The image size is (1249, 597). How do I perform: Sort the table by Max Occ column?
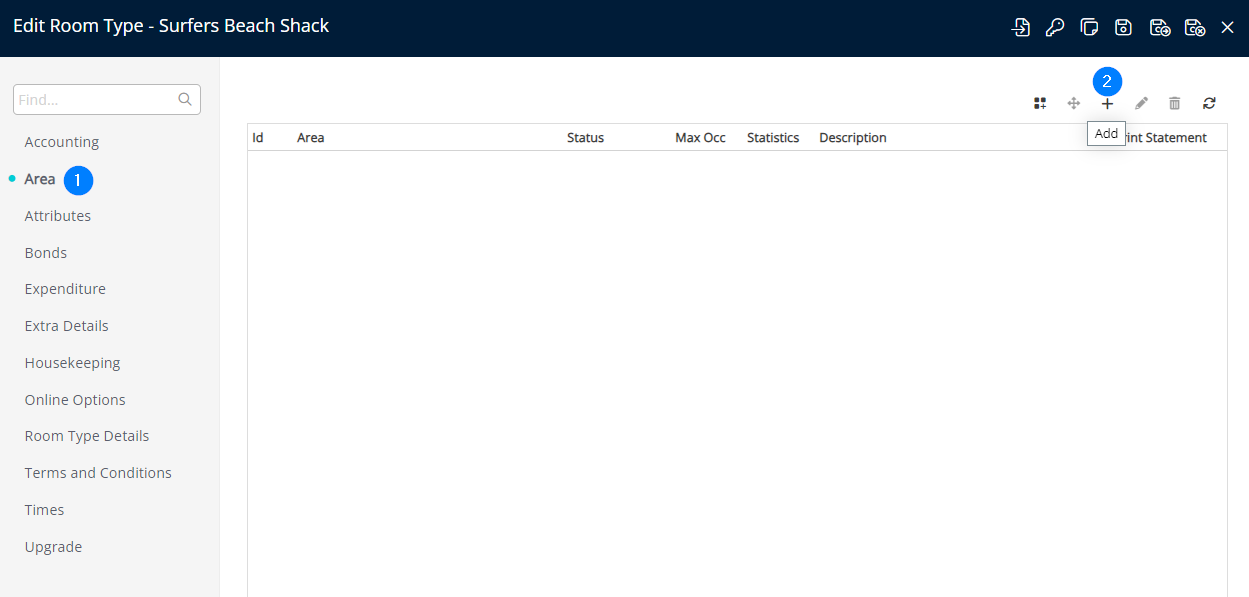pyautogui.click(x=700, y=138)
